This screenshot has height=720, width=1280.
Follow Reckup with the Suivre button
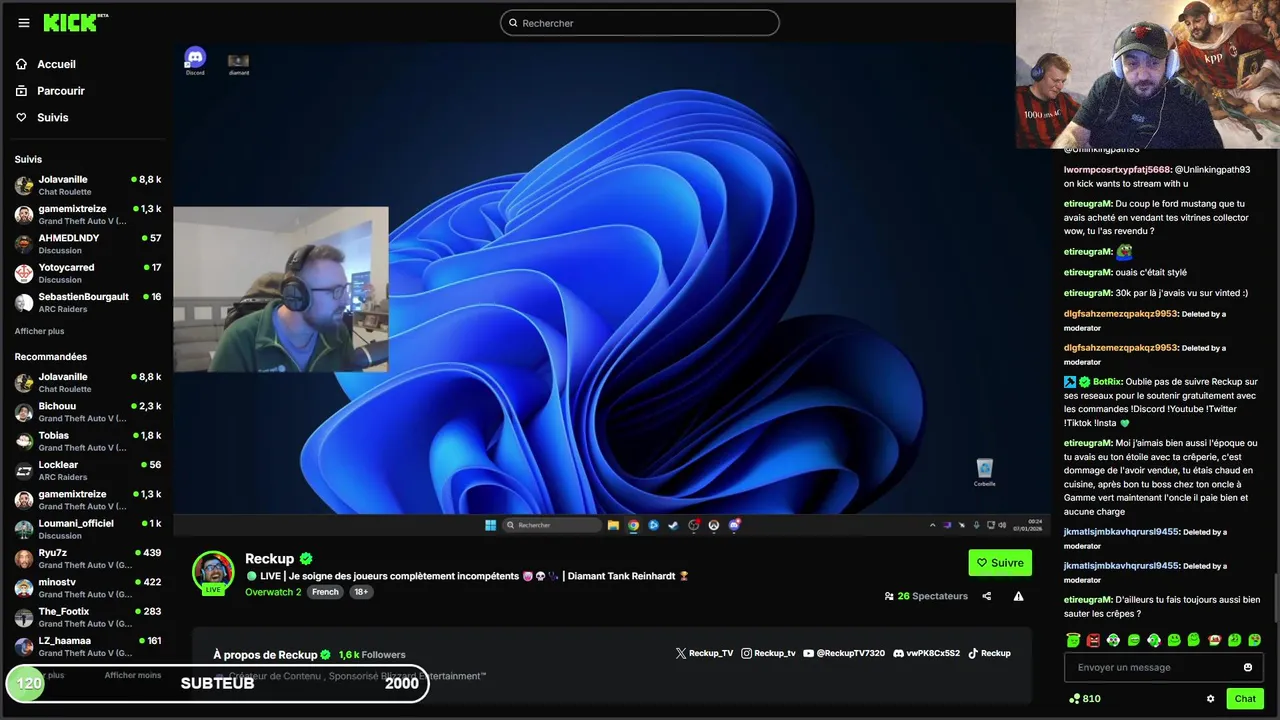click(1000, 563)
